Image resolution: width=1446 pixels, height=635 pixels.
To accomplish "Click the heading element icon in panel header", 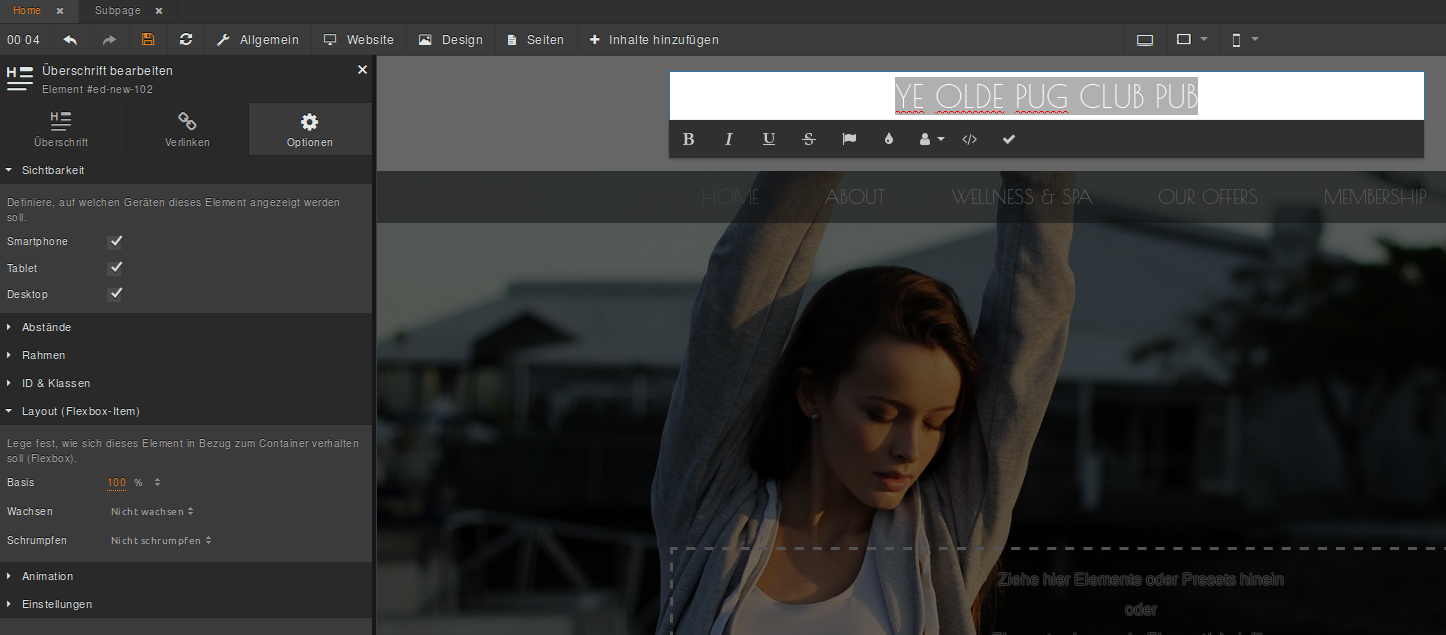I will [20, 78].
